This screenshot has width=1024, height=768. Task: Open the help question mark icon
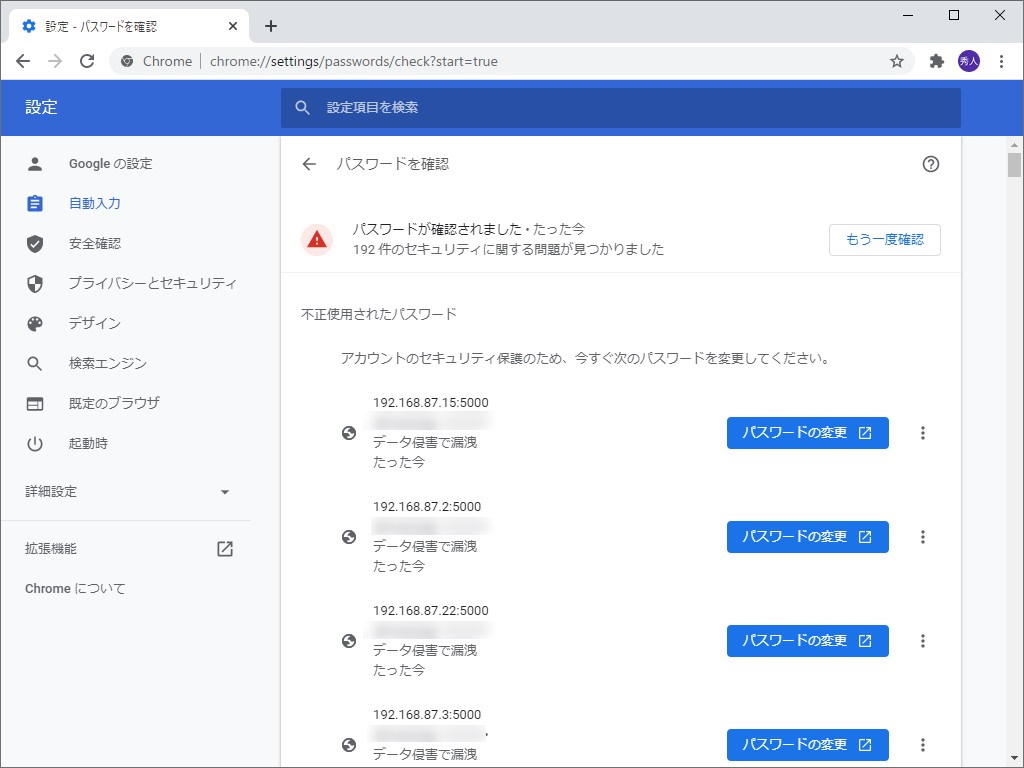pos(931,164)
